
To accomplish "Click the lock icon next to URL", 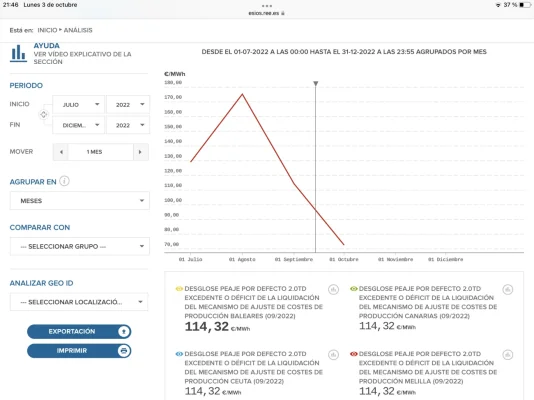I will pyautogui.click(x=283, y=13).
